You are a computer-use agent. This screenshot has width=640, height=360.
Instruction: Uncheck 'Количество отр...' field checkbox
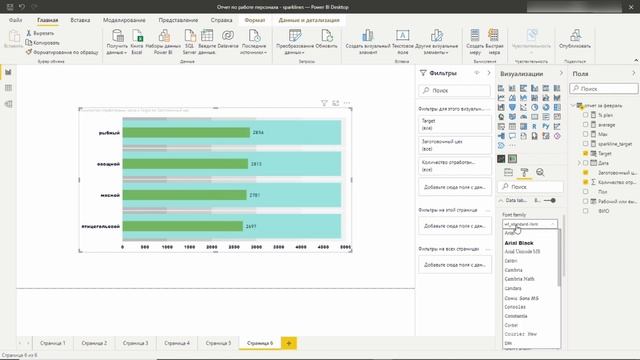pos(585,182)
